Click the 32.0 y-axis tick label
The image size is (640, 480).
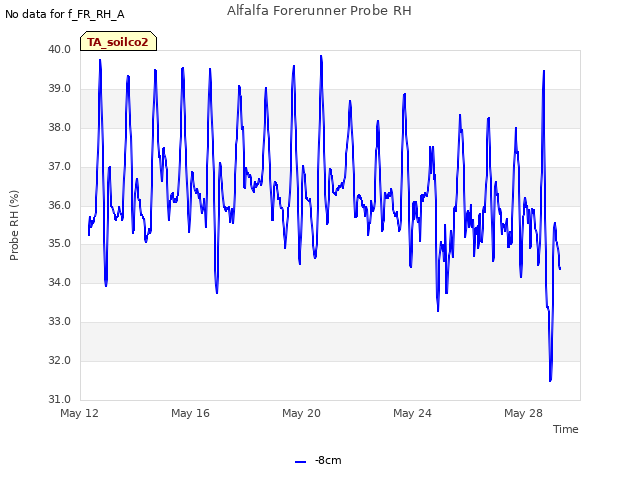[x=60, y=360]
